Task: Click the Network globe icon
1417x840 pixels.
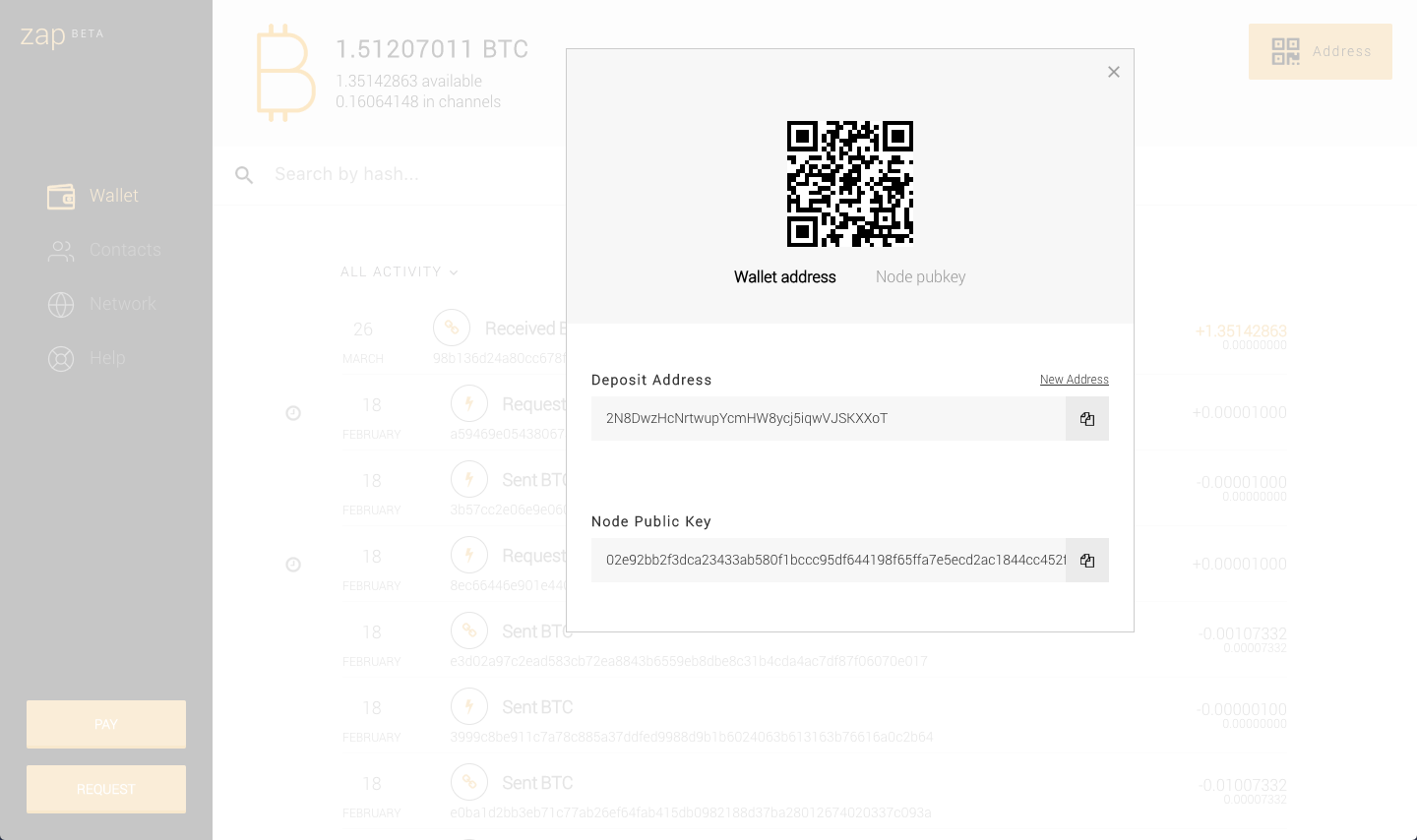Action: click(61, 305)
